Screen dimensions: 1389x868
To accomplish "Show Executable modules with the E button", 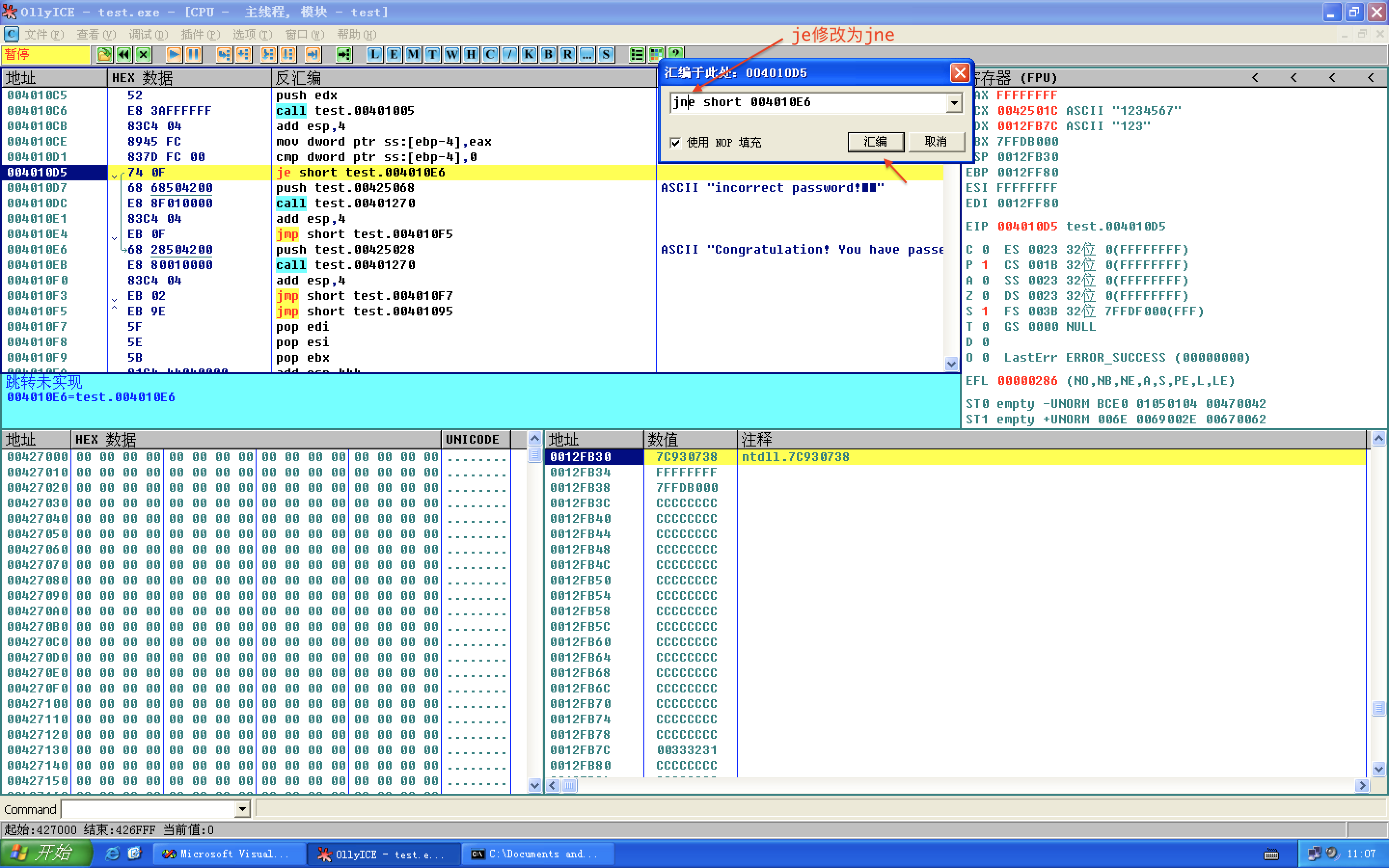I will click(394, 54).
